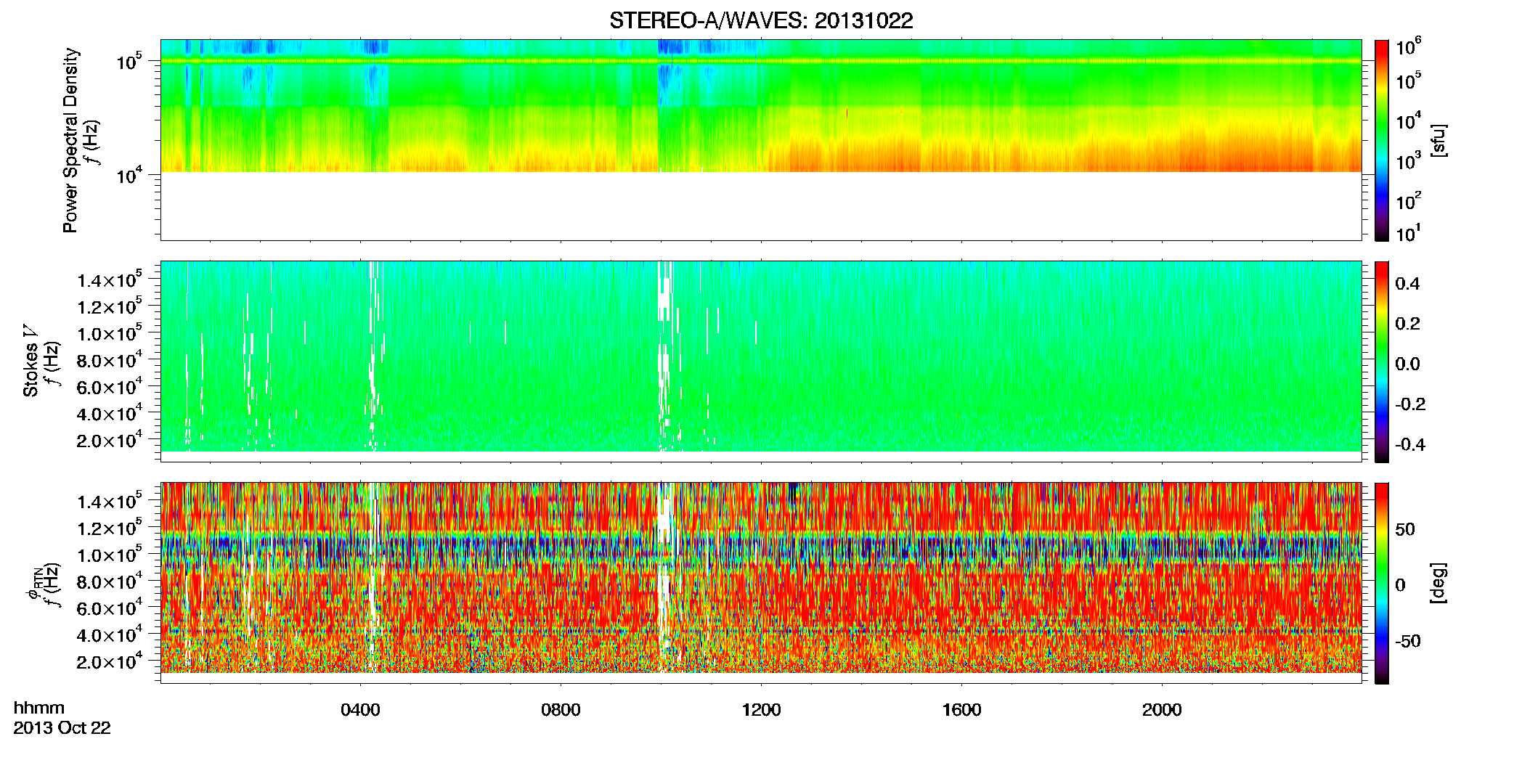Click the 10^6 value on sfu color bar
The width and height of the screenshot is (1522, 784).
click(1408, 46)
